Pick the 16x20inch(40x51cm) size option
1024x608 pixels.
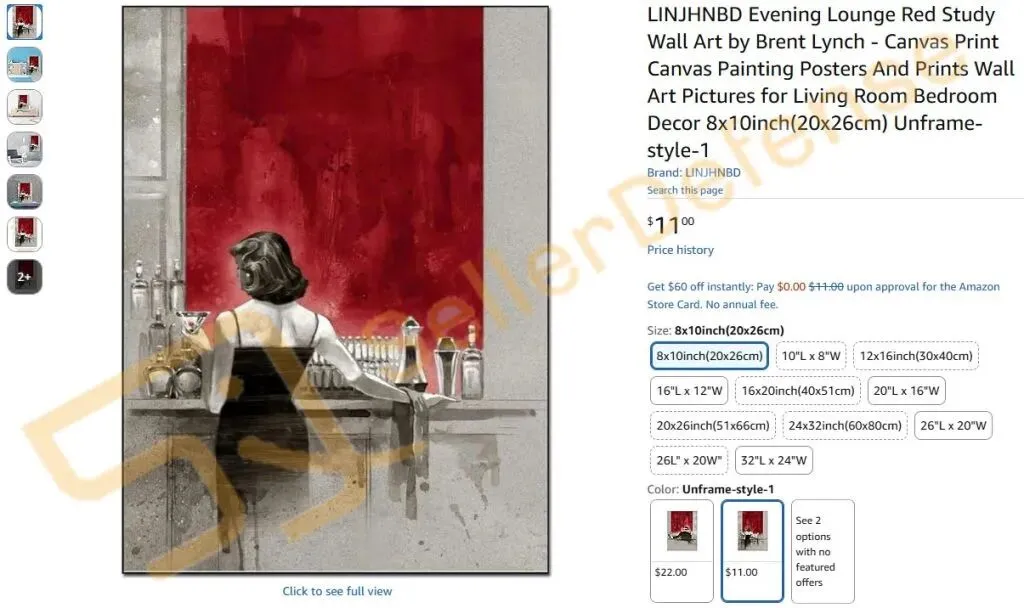click(797, 391)
